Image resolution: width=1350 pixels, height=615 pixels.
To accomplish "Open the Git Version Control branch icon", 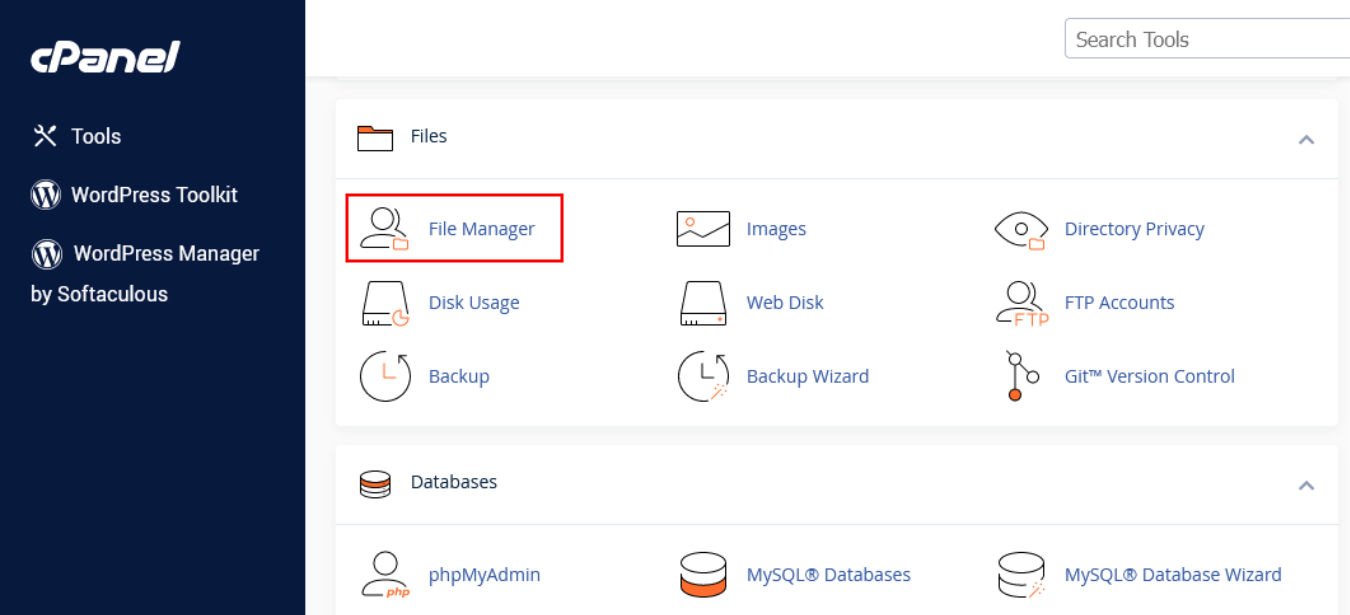I will tap(1021, 376).
